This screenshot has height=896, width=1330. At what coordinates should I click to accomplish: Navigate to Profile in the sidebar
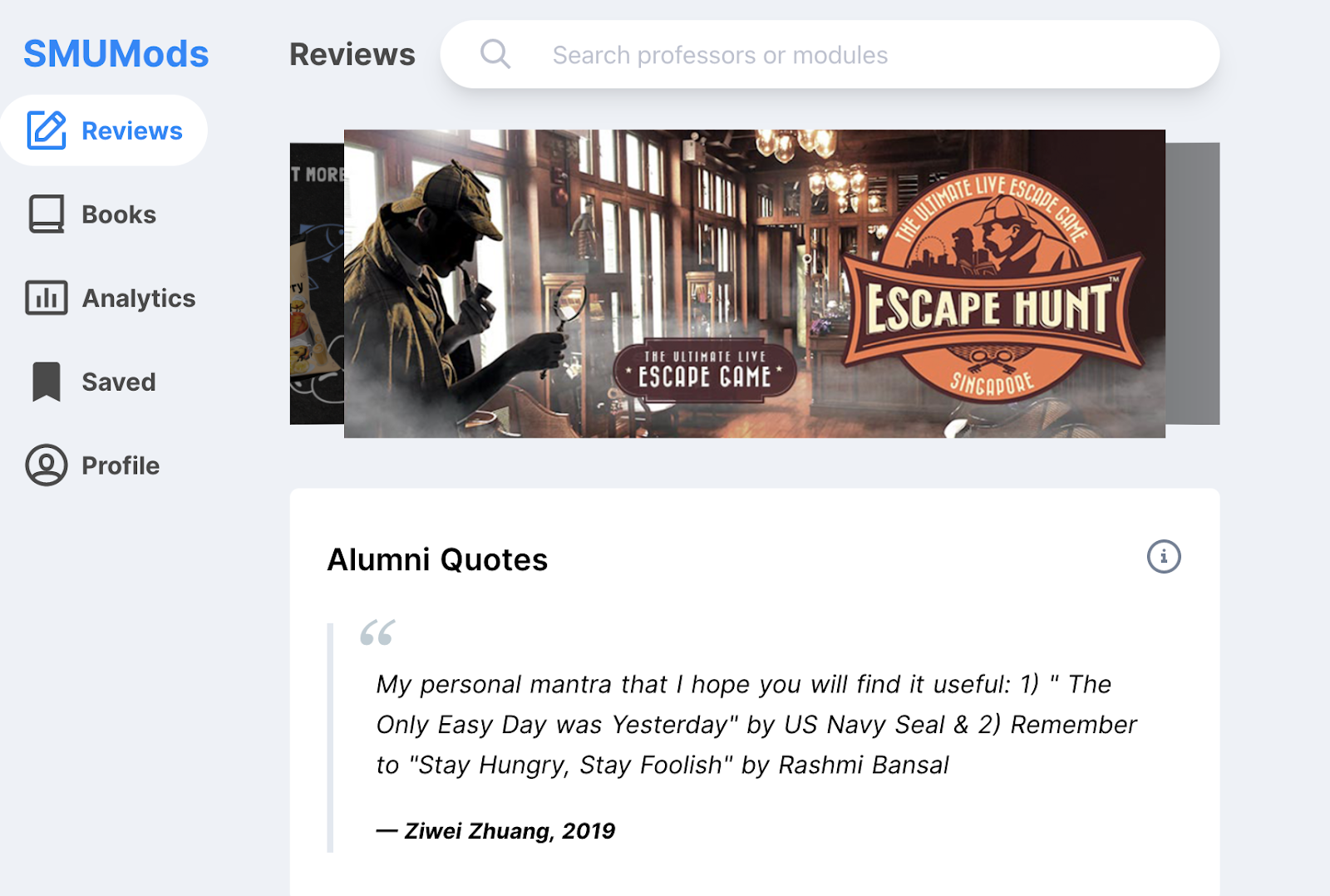point(93,465)
